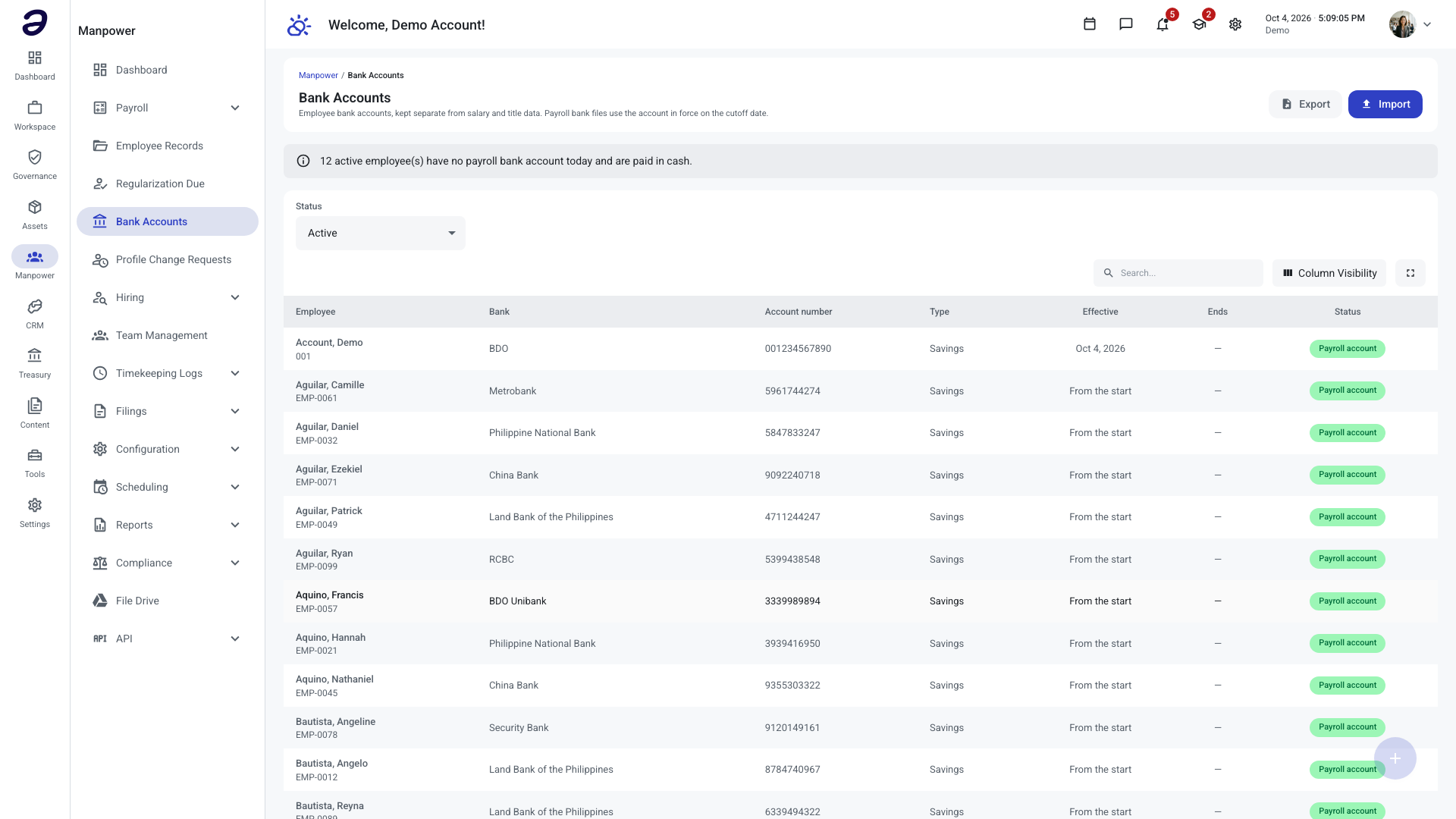The height and width of the screenshot is (819, 1456).
Task: Open the Governance shield icon
Action: (35, 157)
